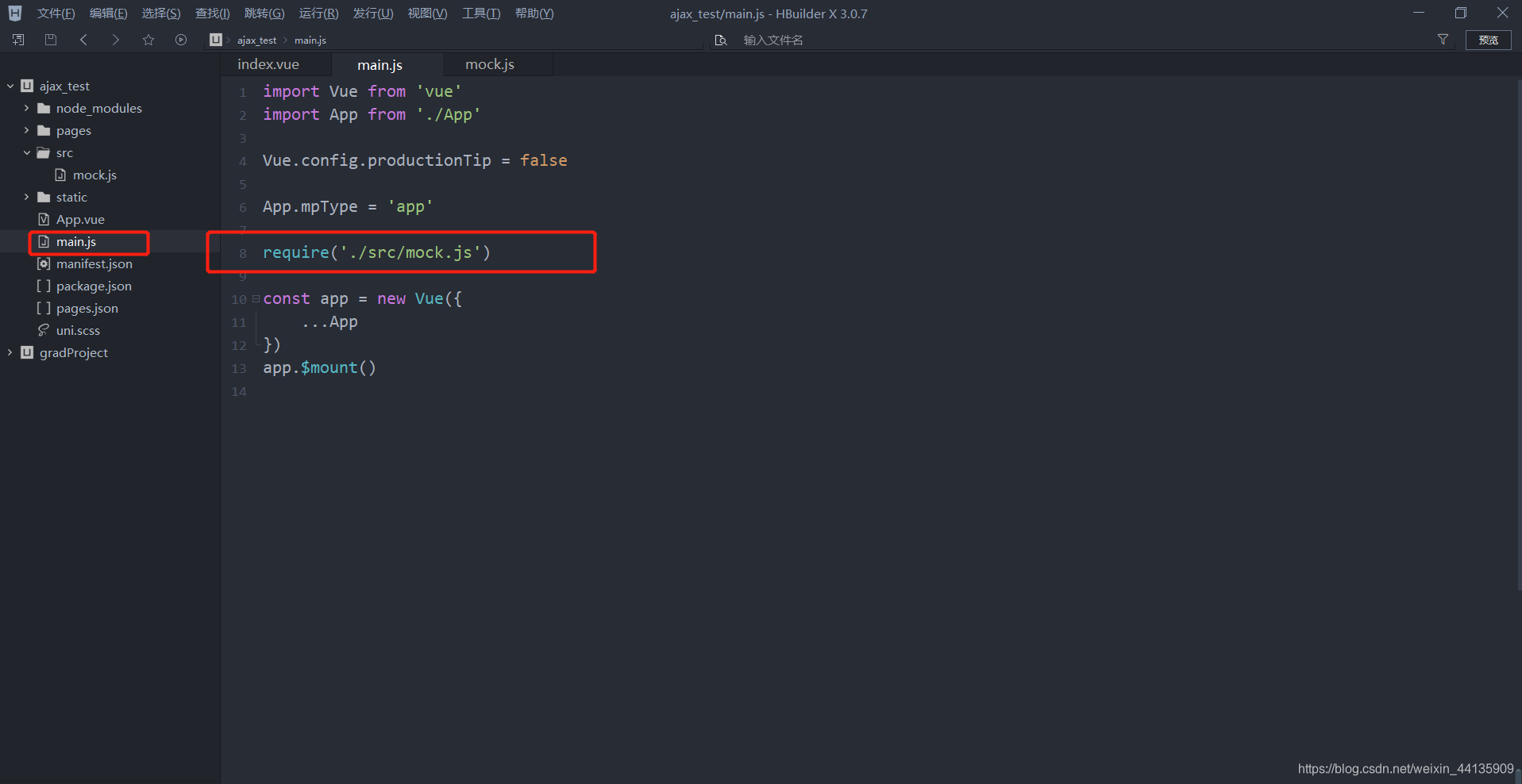Click main.js in the breadcrumb
The image size is (1522, 784).
click(310, 40)
